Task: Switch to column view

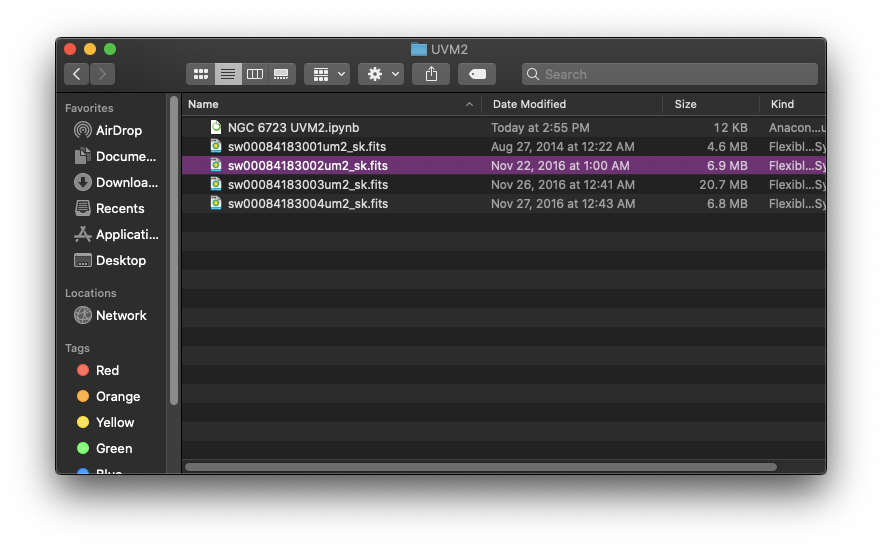Action: click(255, 74)
